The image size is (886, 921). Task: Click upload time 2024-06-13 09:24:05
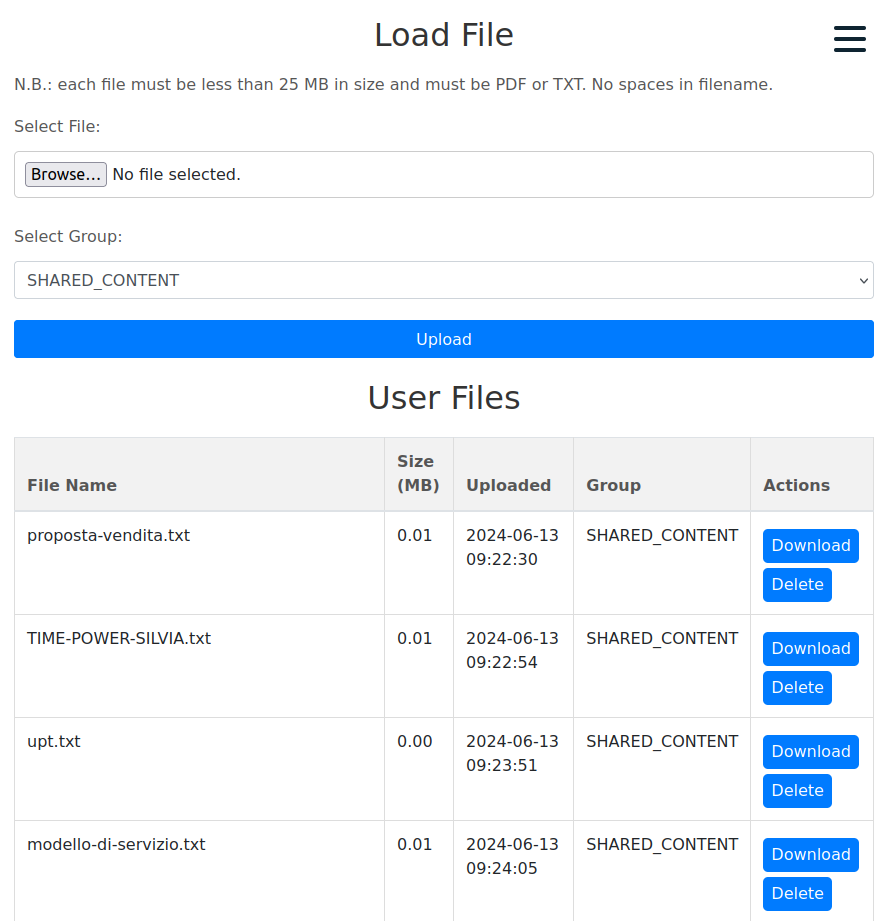tap(512, 856)
